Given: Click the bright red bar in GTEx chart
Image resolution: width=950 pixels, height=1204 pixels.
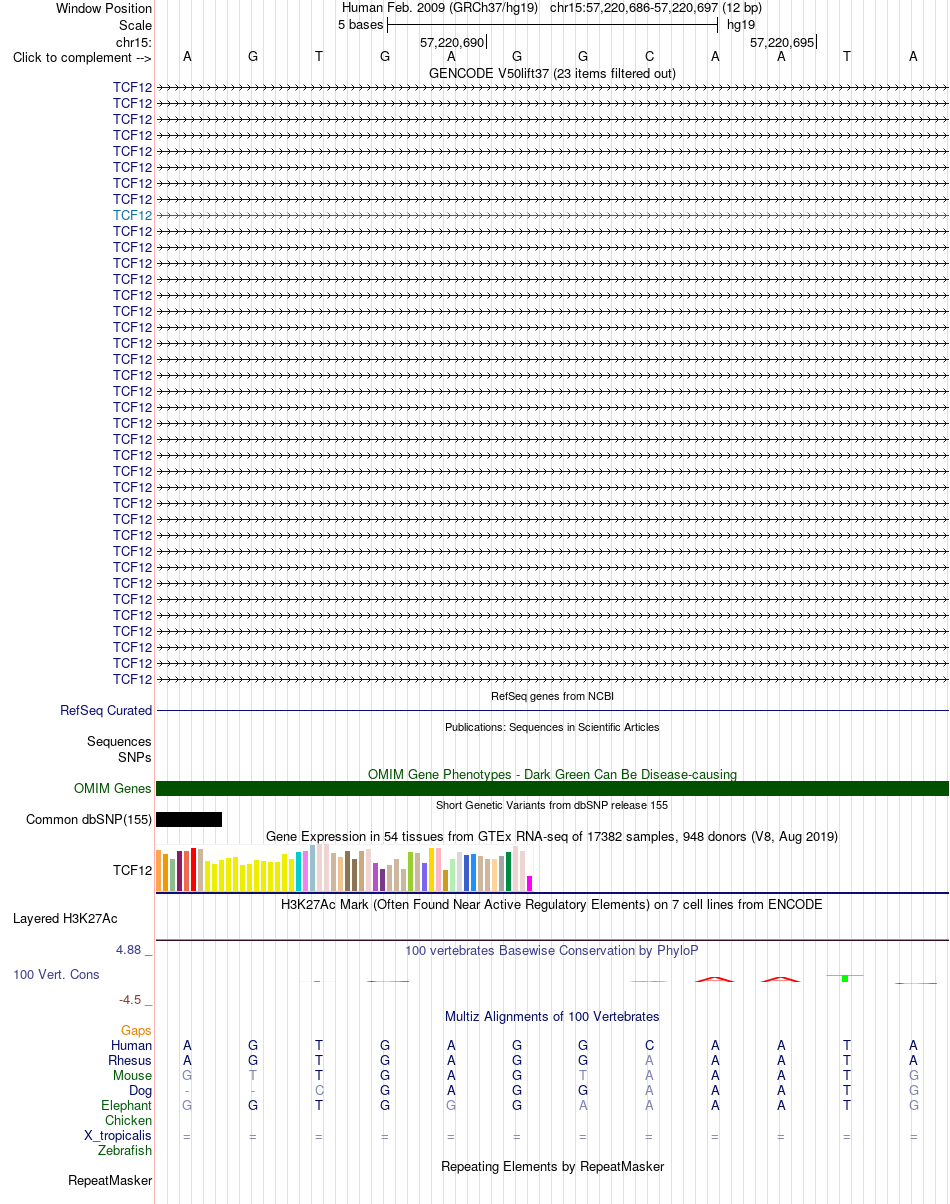Looking at the screenshot, I should (194, 869).
